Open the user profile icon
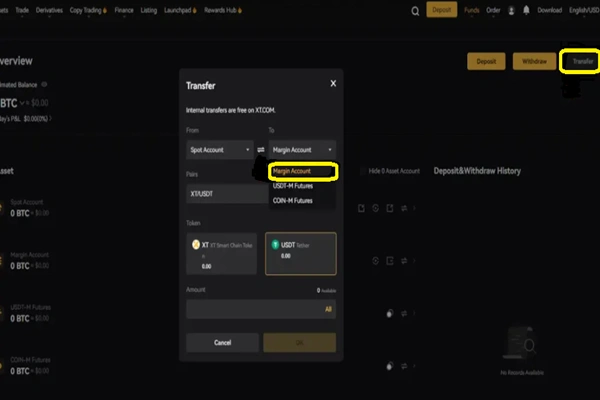 pyautogui.click(x=511, y=11)
